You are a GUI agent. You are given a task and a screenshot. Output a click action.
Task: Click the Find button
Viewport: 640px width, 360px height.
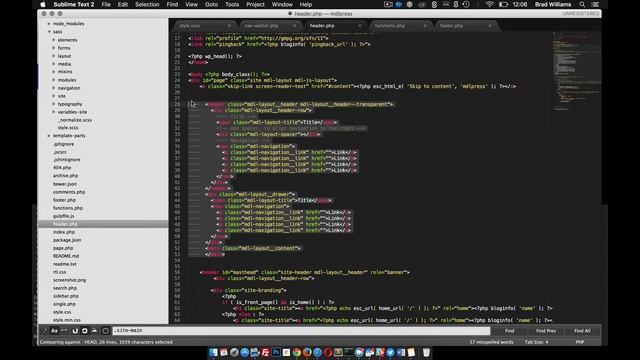point(509,331)
